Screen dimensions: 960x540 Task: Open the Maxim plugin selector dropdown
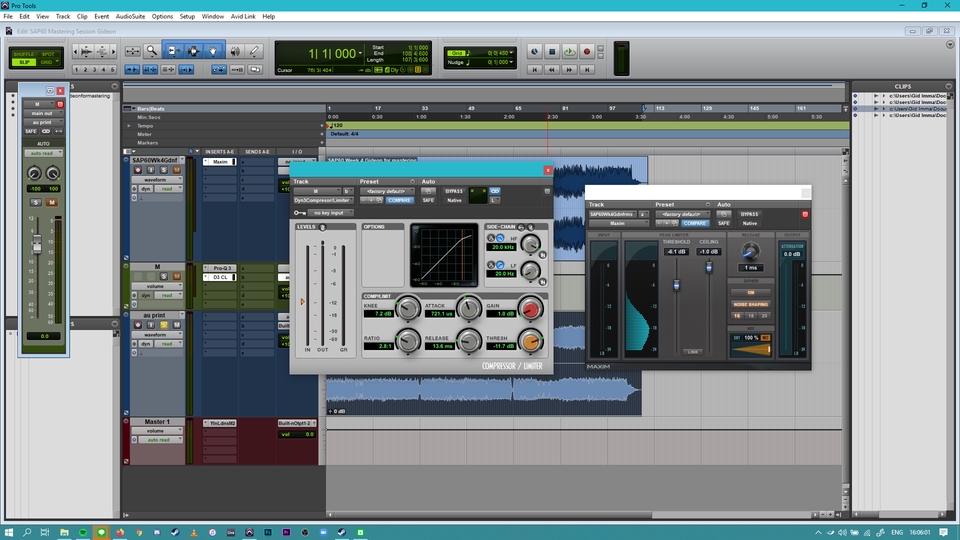[618, 223]
